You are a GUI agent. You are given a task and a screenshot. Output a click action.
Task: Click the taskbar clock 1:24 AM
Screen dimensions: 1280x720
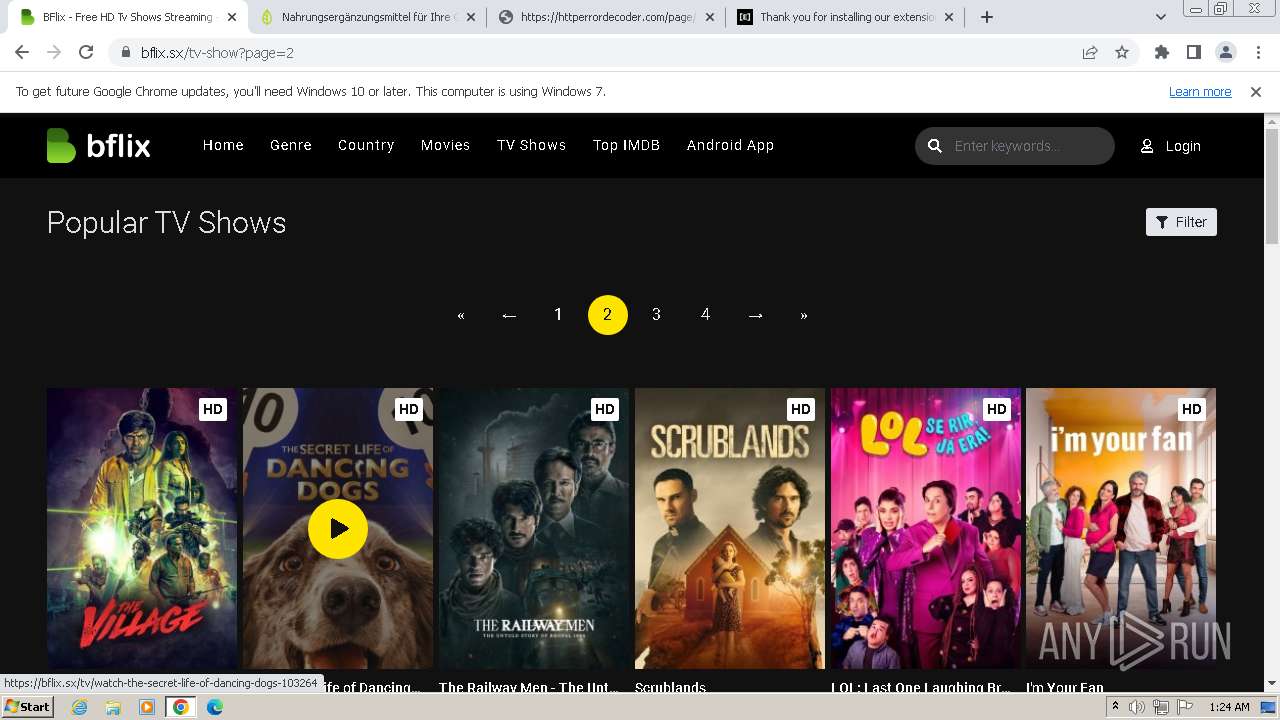tap(1229, 707)
